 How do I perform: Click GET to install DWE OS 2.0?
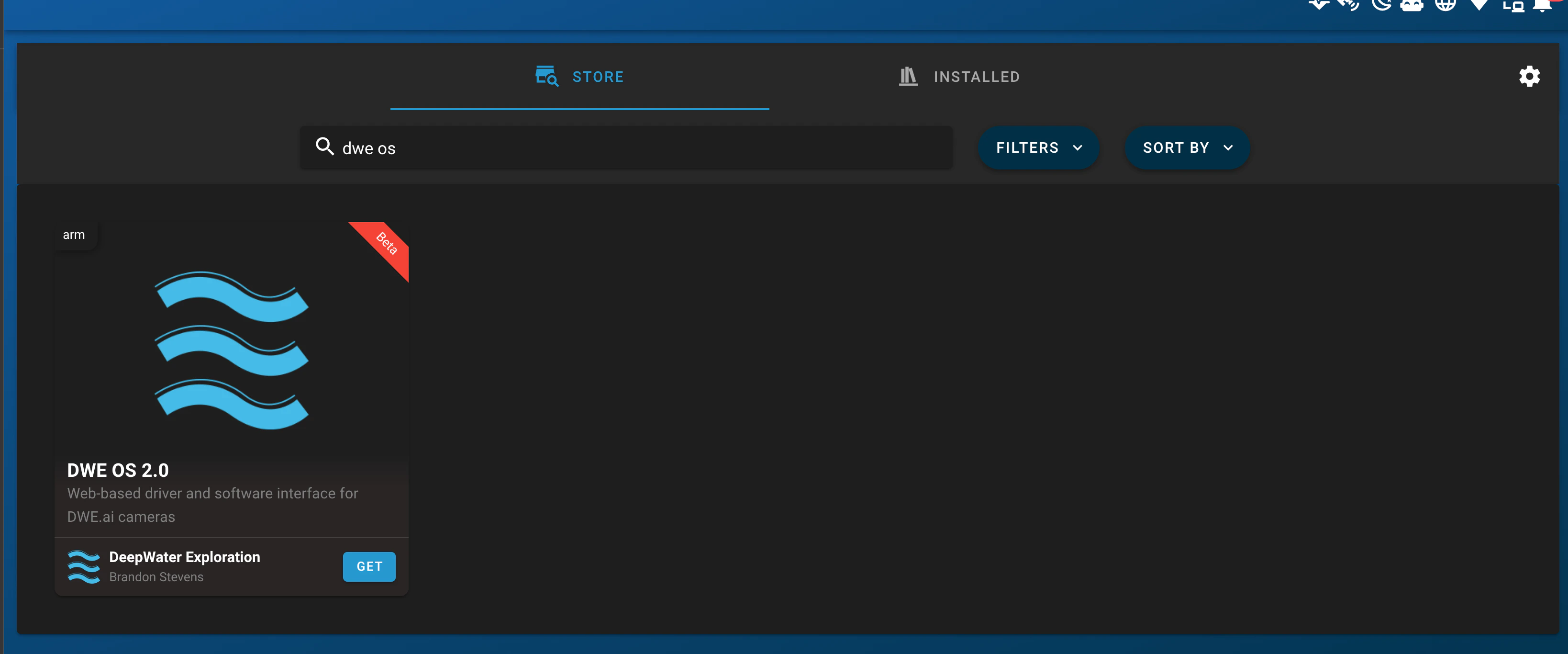click(369, 566)
